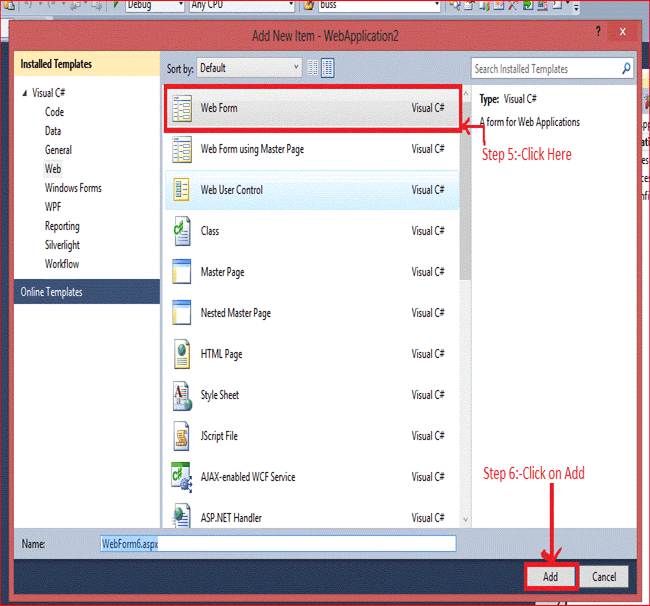Click the Name field with WebForm6.aspx
The image size is (650, 606).
click(x=278, y=543)
